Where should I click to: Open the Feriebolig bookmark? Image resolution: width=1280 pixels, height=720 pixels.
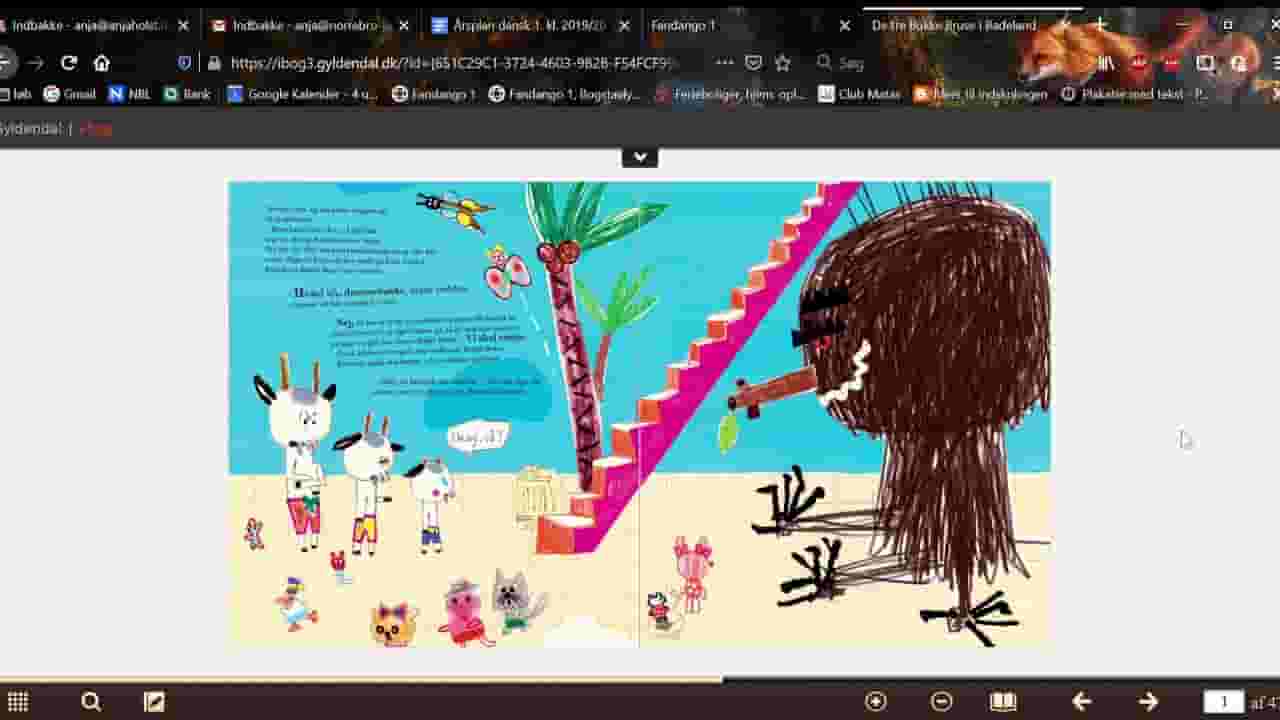pos(730,94)
